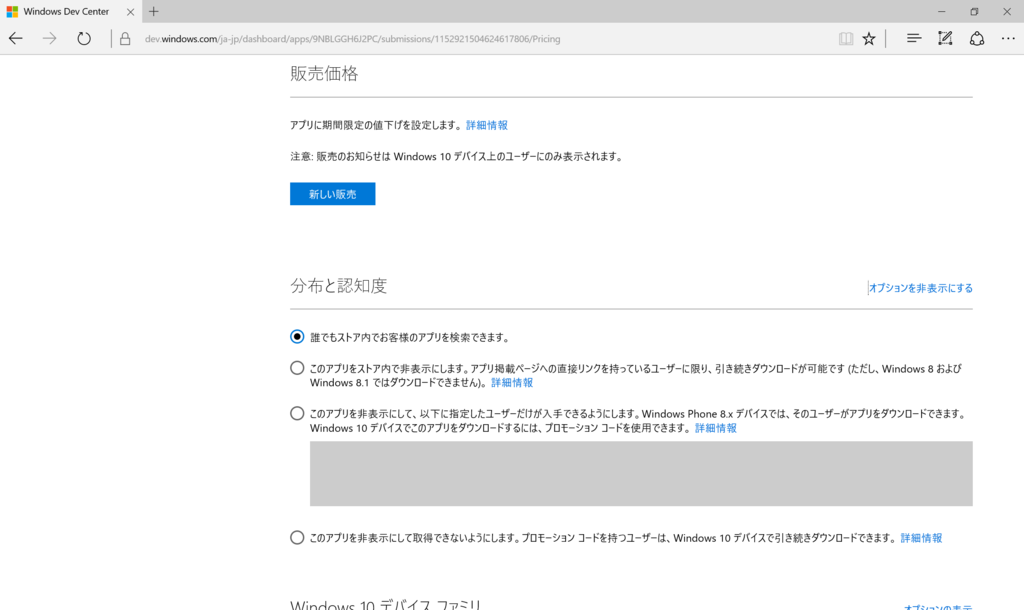Open 詳細情報 link after プロモーション コードを使用できます
The width and height of the screenshot is (1024, 610).
click(716, 428)
